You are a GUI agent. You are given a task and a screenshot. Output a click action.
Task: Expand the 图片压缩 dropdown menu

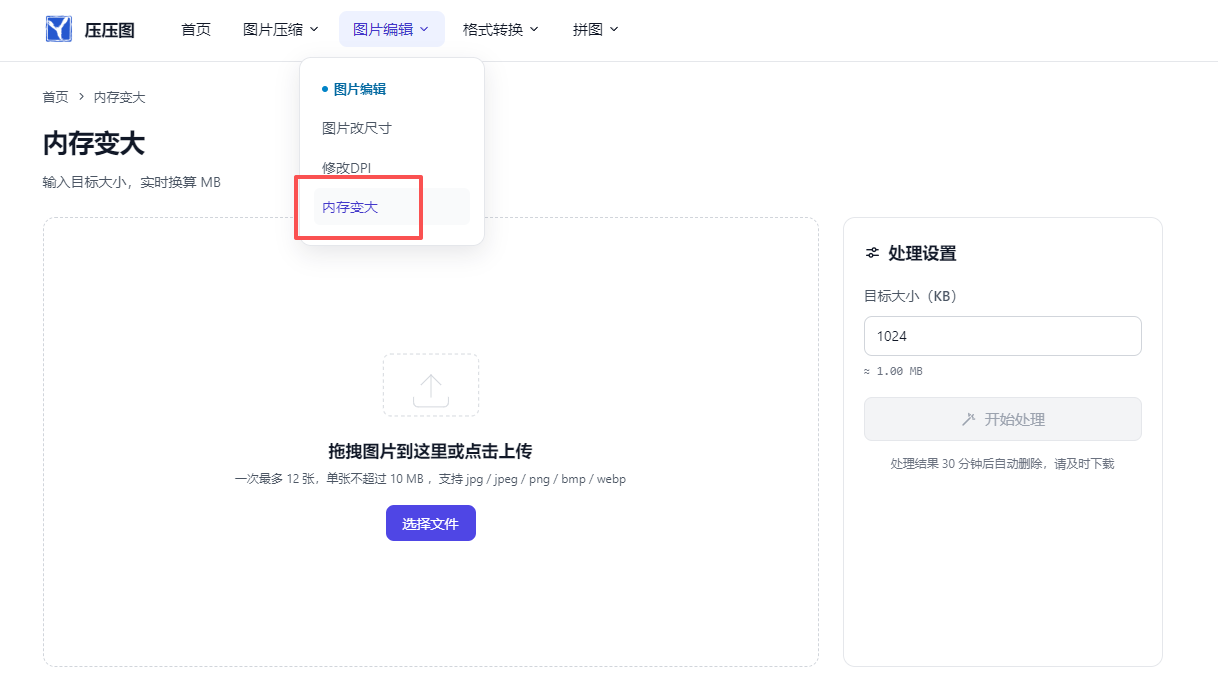coord(281,29)
